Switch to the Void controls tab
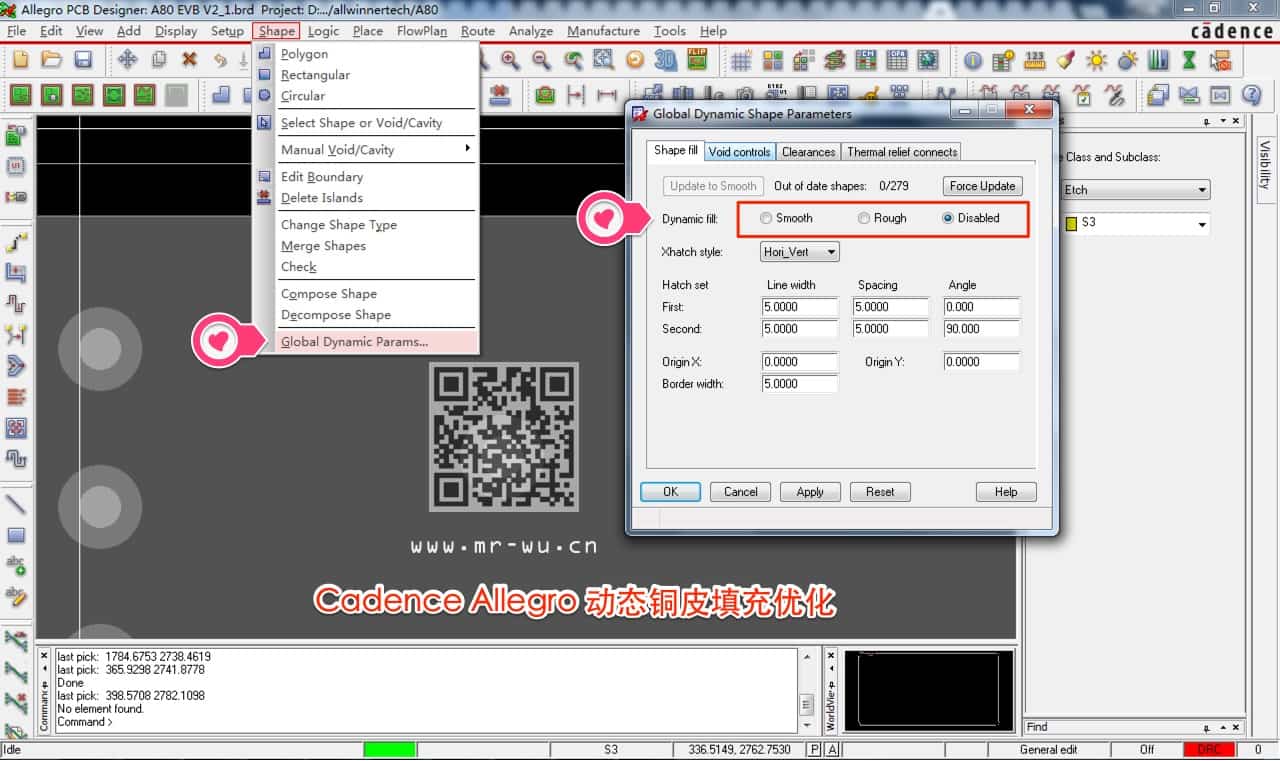Image resolution: width=1280 pixels, height=761 pixels. (x=739, y=152)
